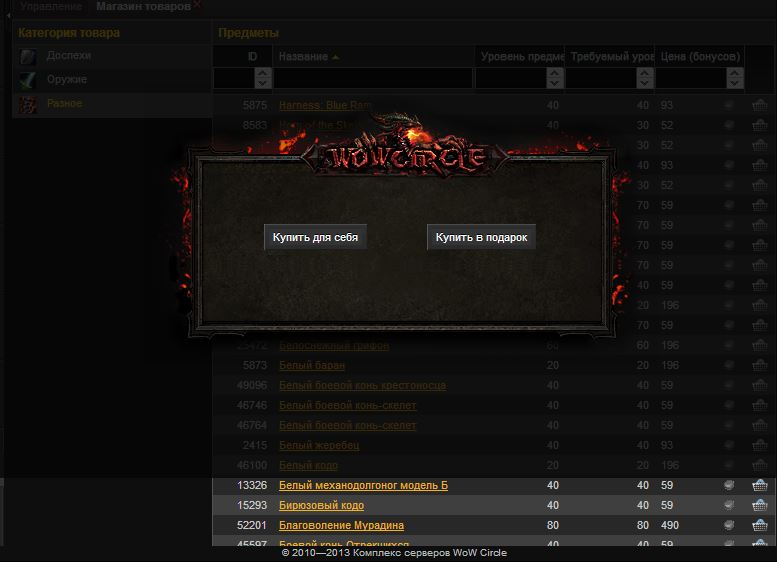This screenshot has height=562, width=777.
Task: Decrease the Цена filter value
Action: click(735, 83)
